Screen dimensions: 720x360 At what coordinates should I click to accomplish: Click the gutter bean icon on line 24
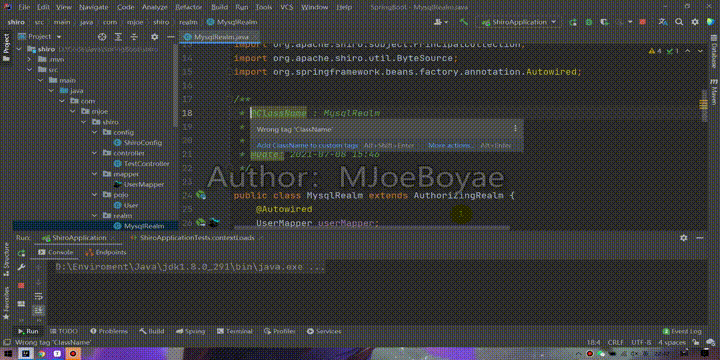pyautogui.click(x=201, y=195)
